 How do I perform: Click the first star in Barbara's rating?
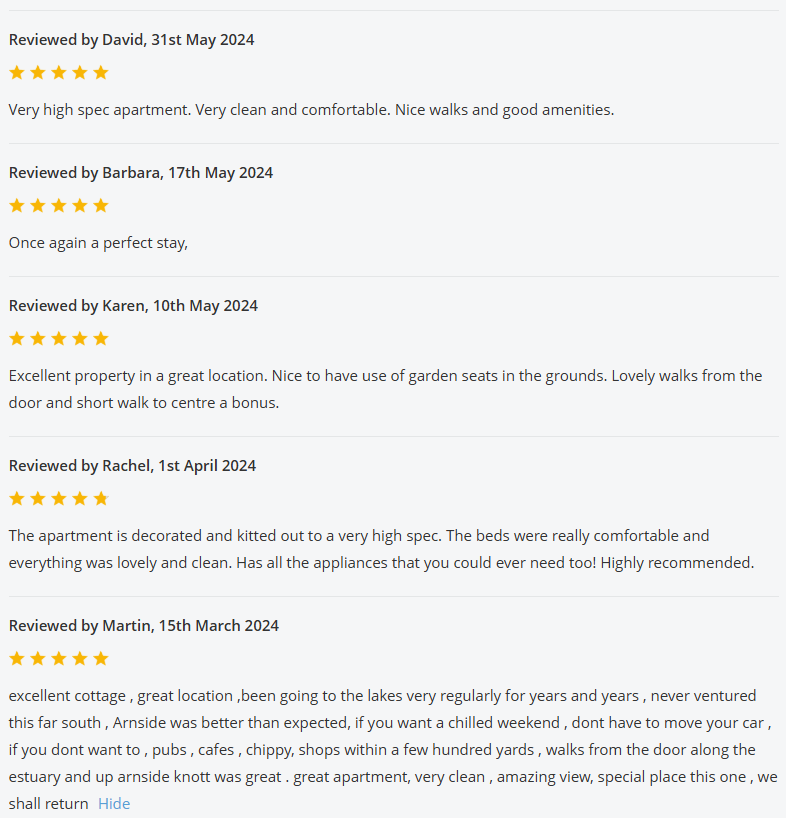click(17, 206)
